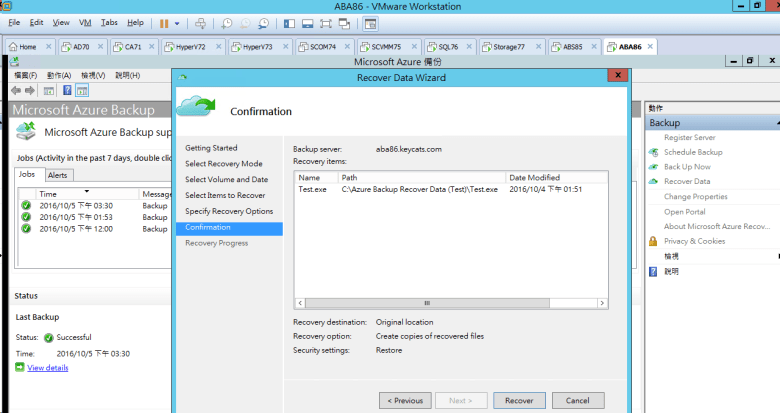Viewport: 780px width, 413px height.
Task: Click the Send Ctrl+Alt+Del toolbar icon
Action: (x=200, y=22)
